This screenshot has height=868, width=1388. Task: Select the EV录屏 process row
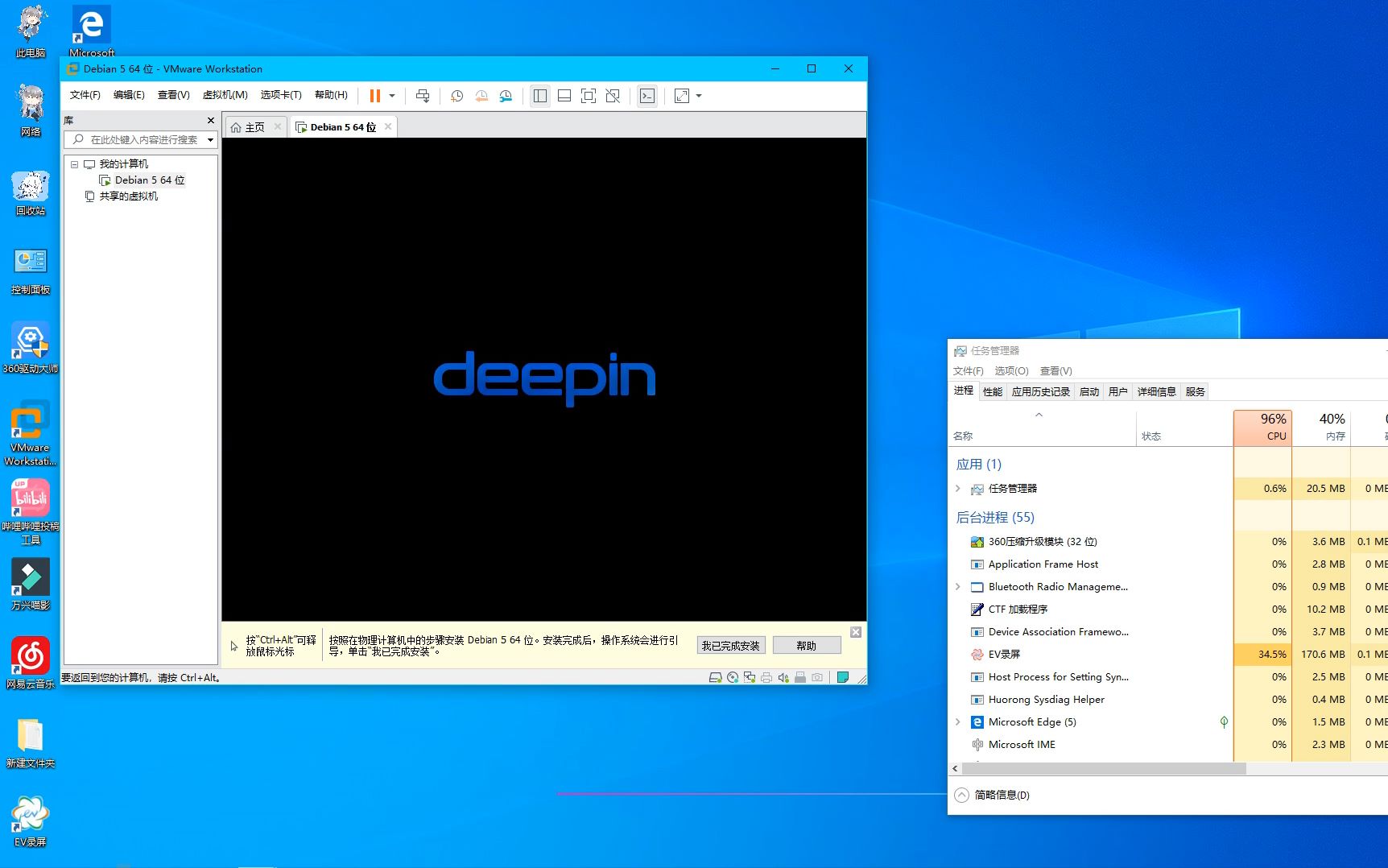coord(1169,655)
